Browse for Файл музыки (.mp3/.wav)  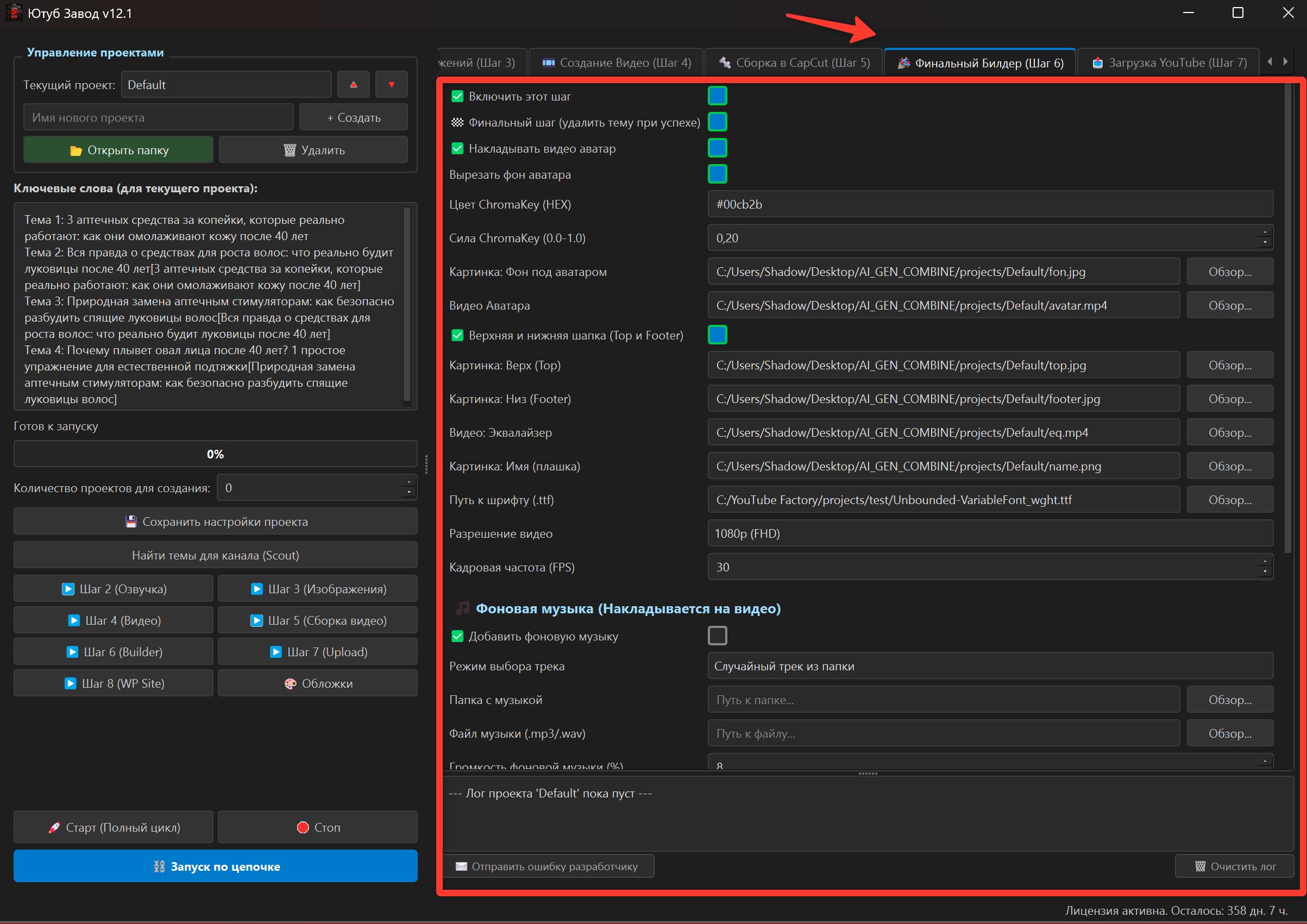click(x=1229, y=733)
